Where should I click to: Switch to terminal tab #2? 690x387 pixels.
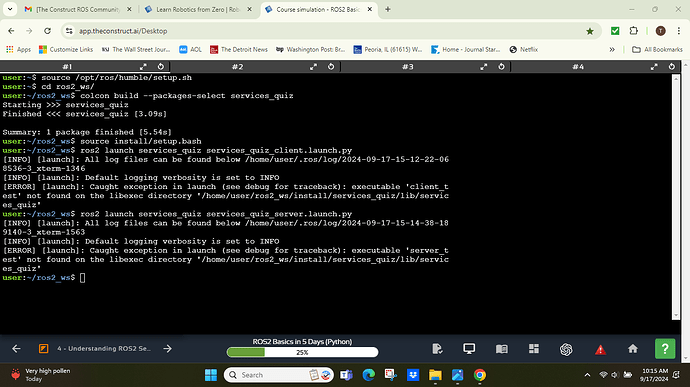[x=238, y=67]
